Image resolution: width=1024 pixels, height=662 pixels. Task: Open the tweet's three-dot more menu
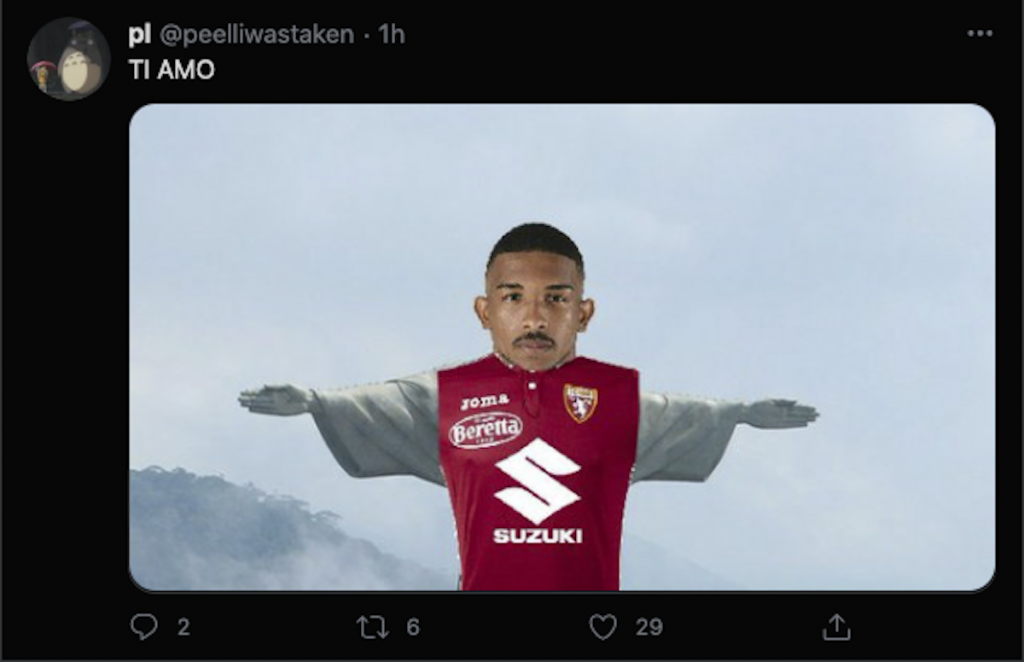point(980,34)
